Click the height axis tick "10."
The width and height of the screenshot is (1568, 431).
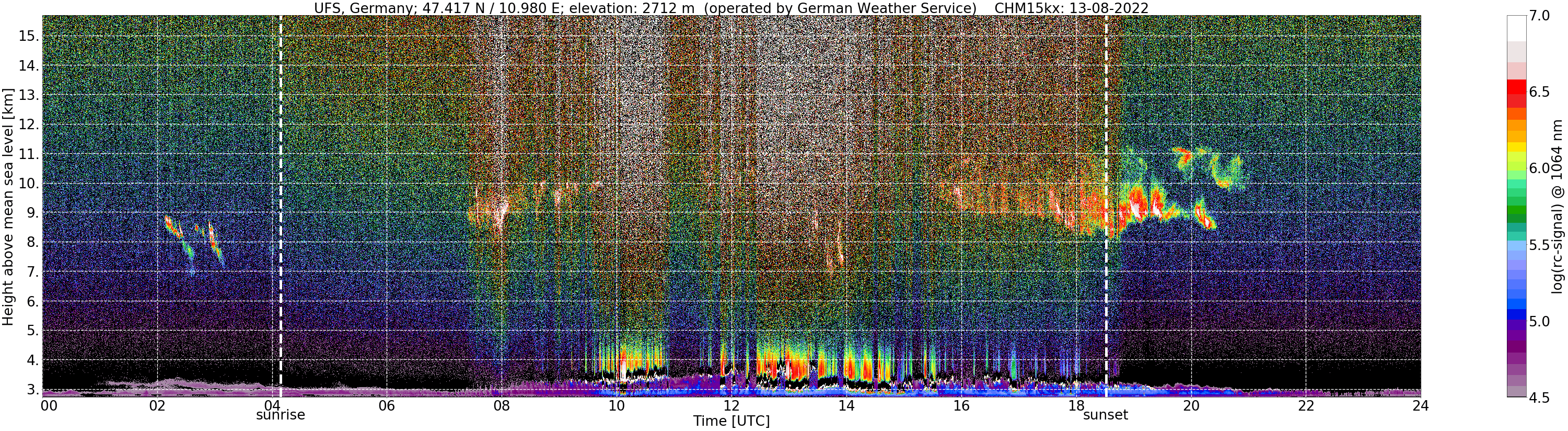pyautogui.click(x=29, y=184)
